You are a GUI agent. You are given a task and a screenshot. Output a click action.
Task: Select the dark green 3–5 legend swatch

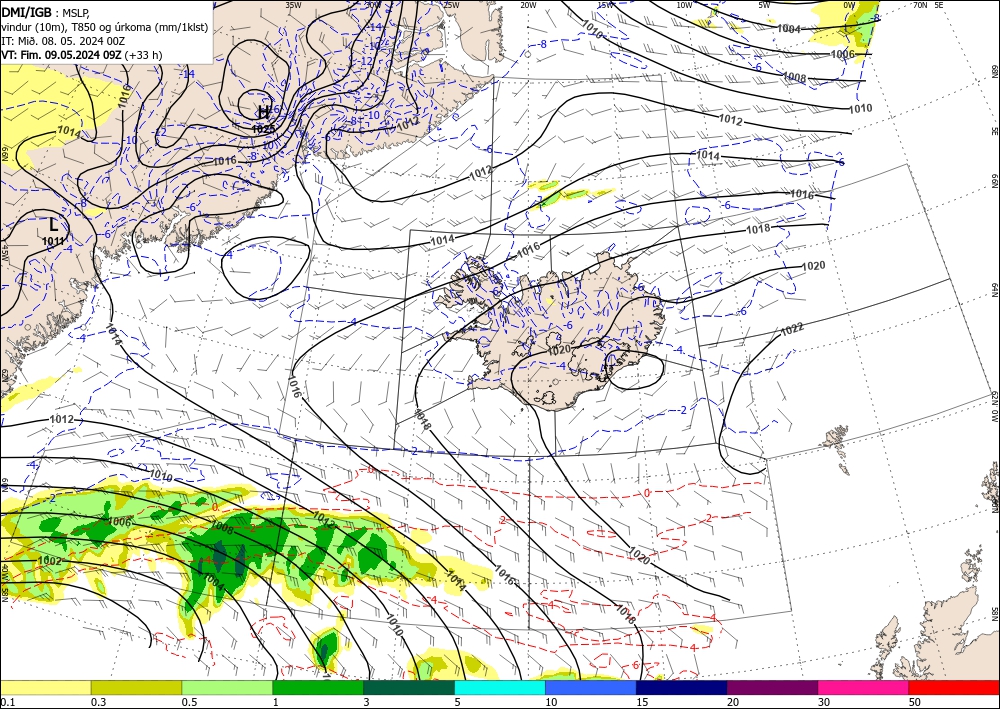click(x=409, y=687)
